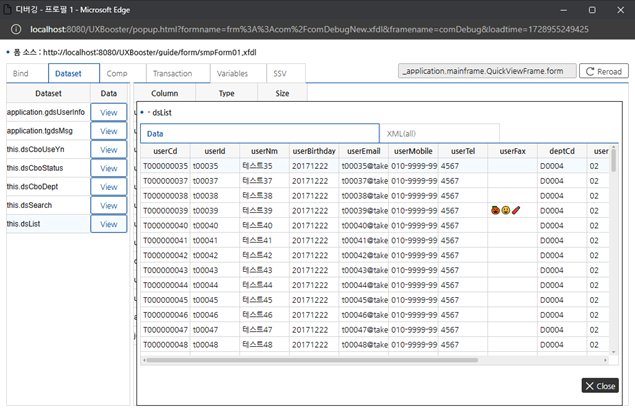Click the userCd column header
This screenshot has width=635, height=412.
coord(165,151)
